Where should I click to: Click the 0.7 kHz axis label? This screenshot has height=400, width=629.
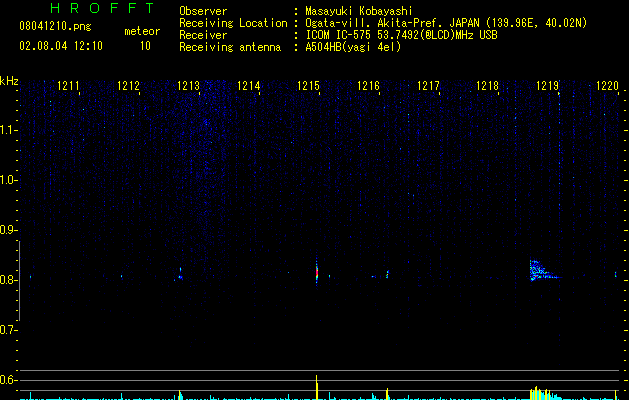(8, 330)
